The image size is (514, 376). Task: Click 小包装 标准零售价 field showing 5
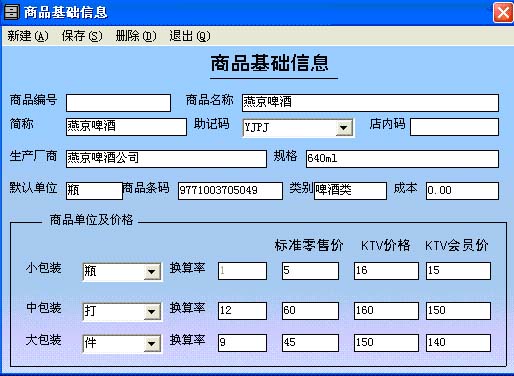click(x=310, y=271)
